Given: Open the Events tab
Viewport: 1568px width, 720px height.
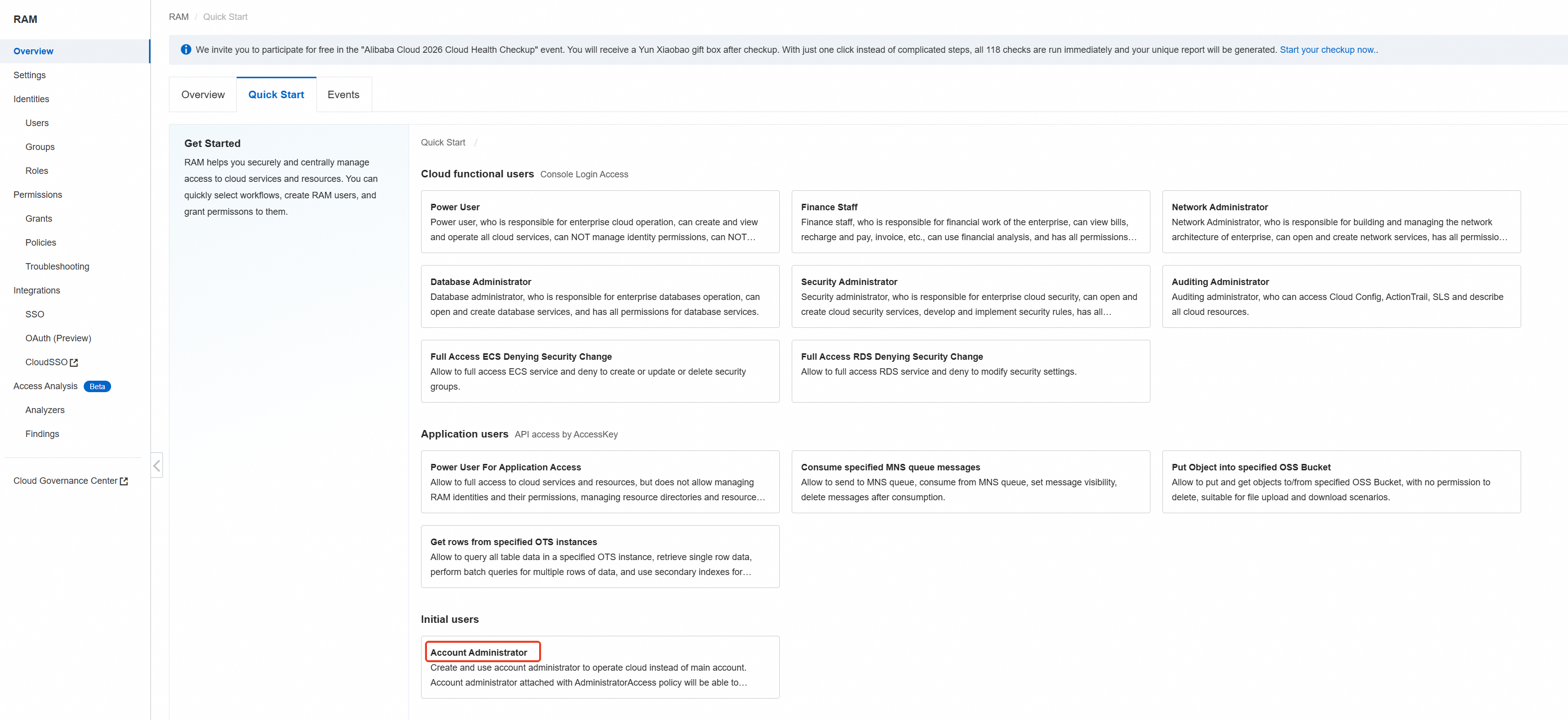Looking at the screenshot, I should (x=343, y=95).
